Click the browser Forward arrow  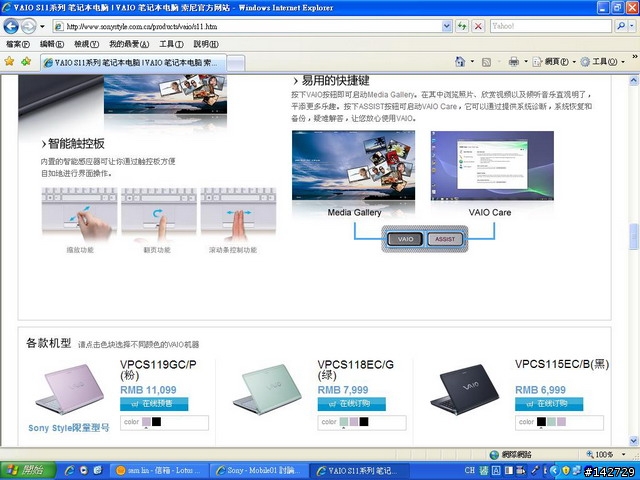[28, 27]
